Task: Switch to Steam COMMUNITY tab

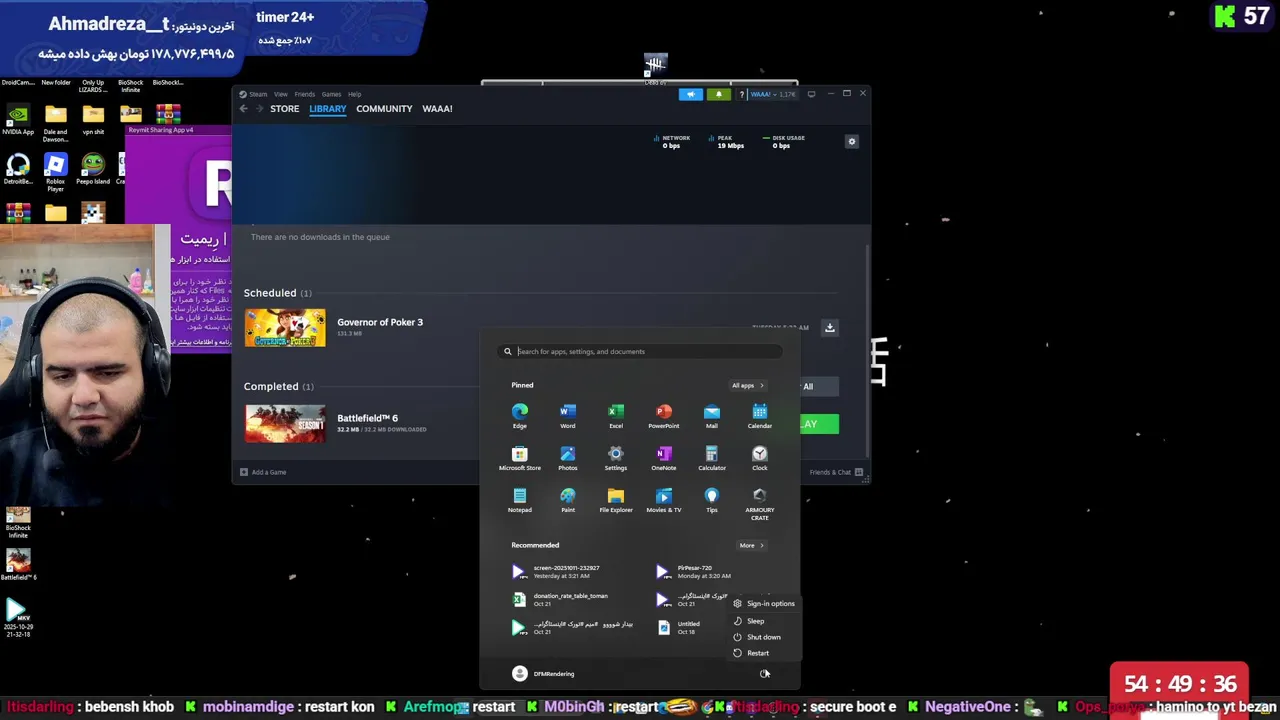Action: click(x=384, y=109)
